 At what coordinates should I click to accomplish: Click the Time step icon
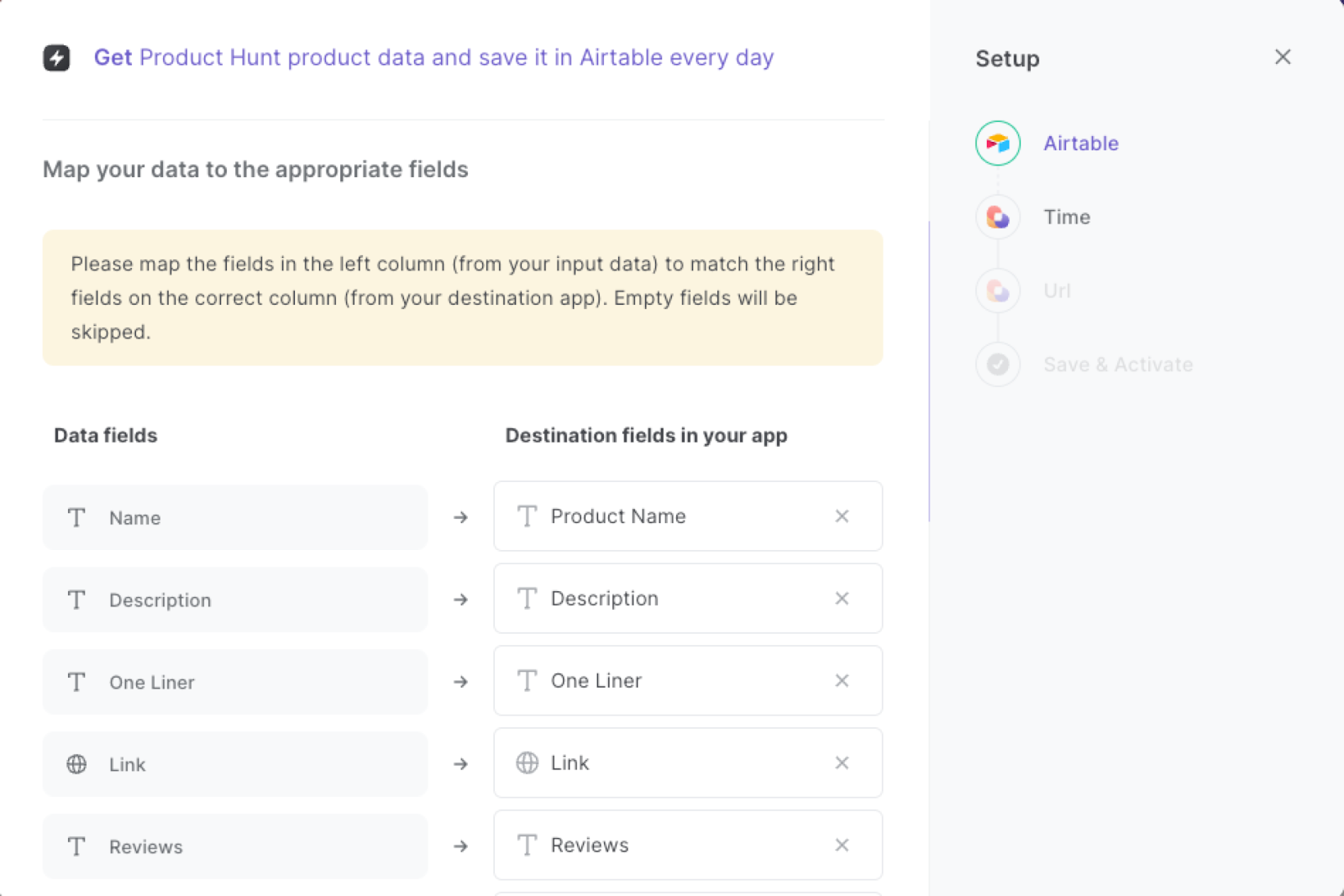point(997,217)
